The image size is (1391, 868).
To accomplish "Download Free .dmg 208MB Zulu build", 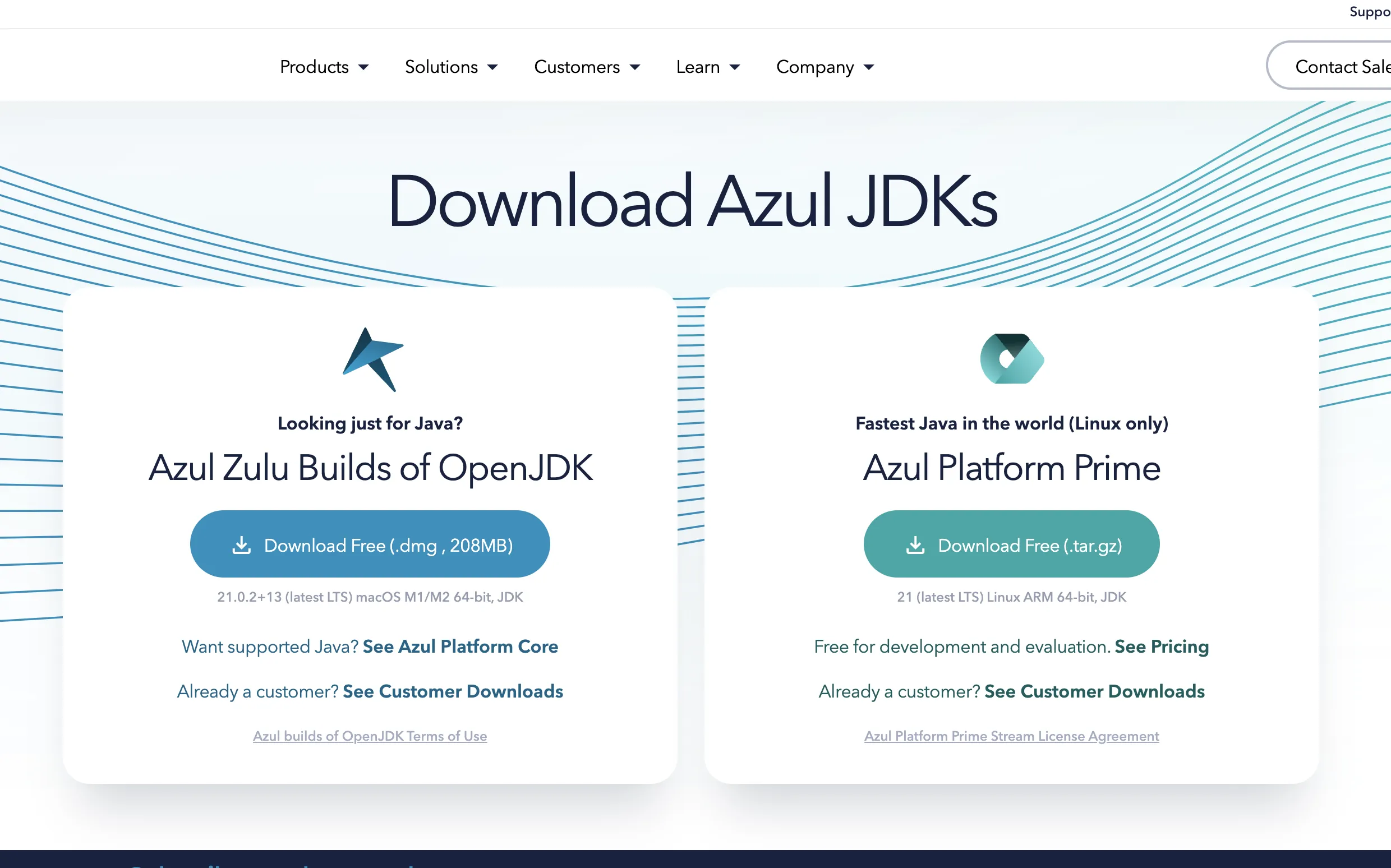I will pos(370,544).
